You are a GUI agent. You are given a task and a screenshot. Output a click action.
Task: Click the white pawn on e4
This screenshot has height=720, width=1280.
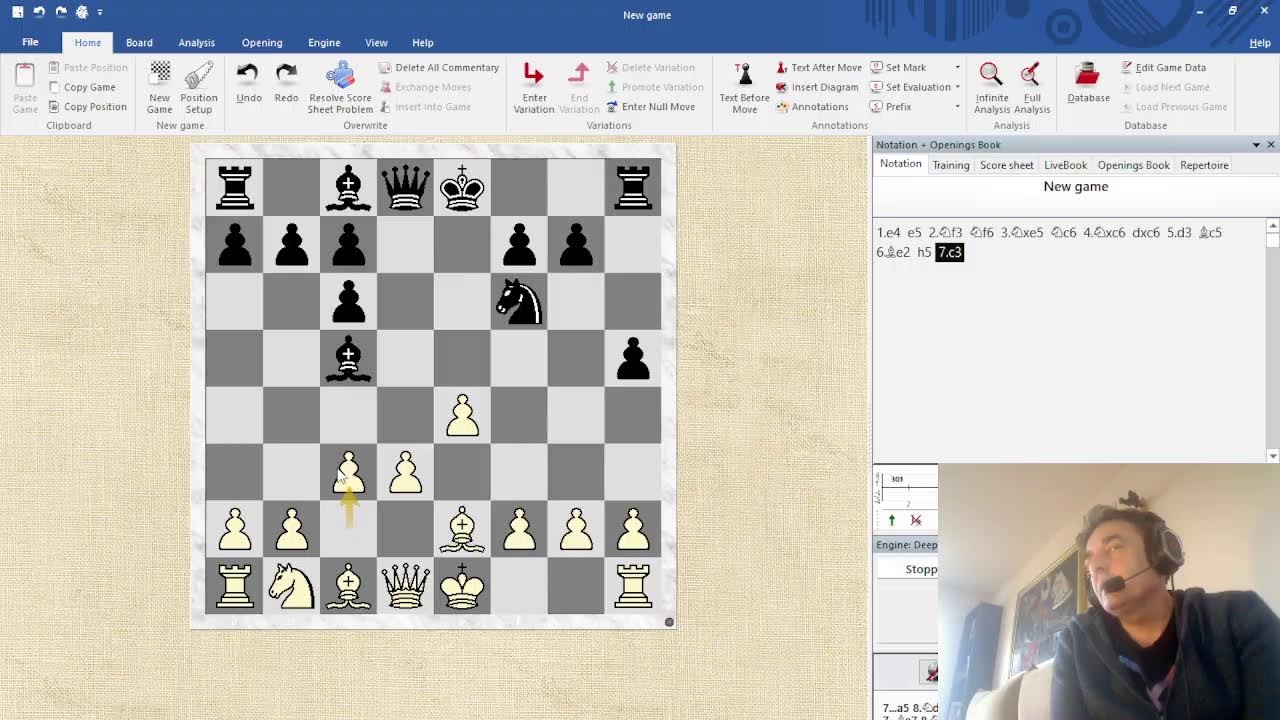point(462,415)
